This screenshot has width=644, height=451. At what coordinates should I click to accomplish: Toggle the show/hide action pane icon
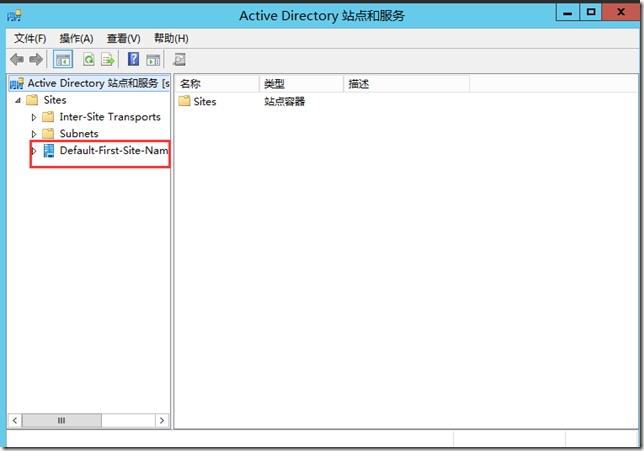(153, 60)
